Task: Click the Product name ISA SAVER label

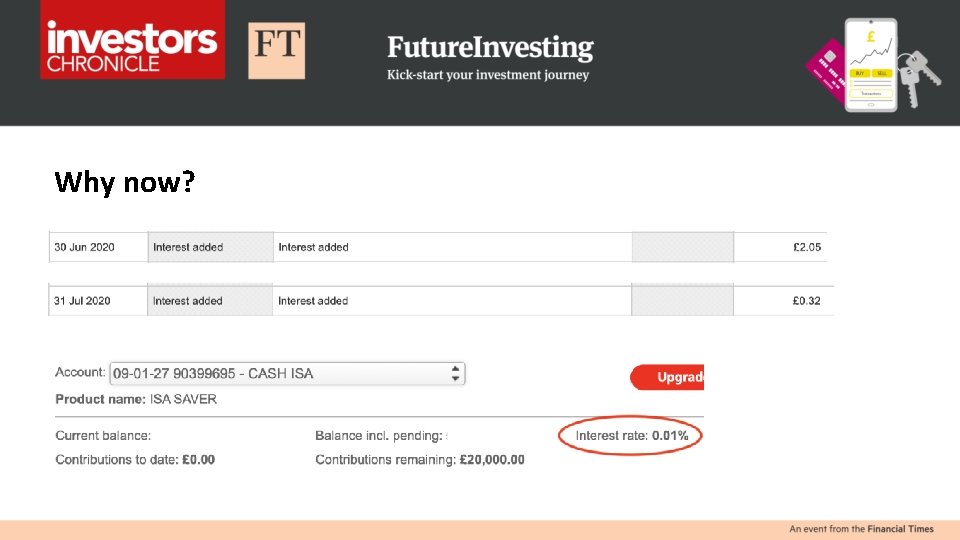Action: (136, 399)
